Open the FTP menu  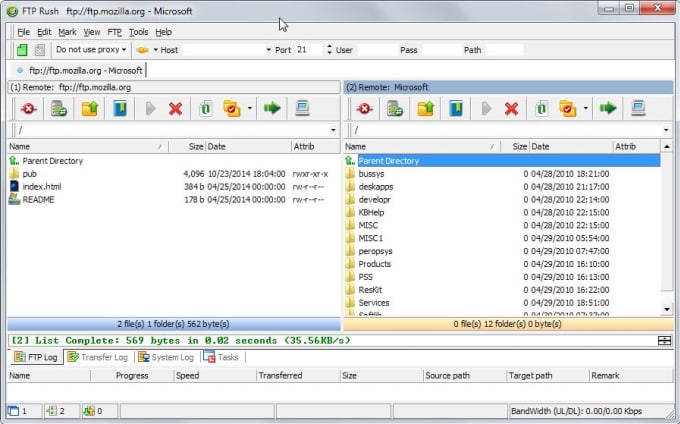[x=114, y=32]
